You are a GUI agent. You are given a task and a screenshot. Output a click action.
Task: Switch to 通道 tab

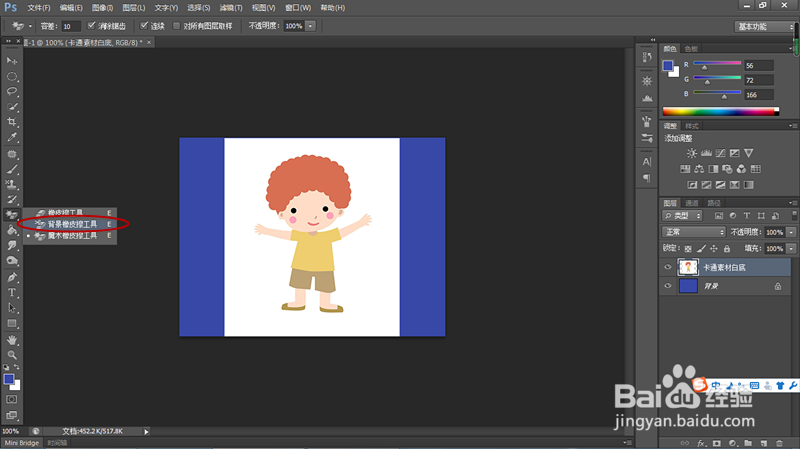point(692,203)
